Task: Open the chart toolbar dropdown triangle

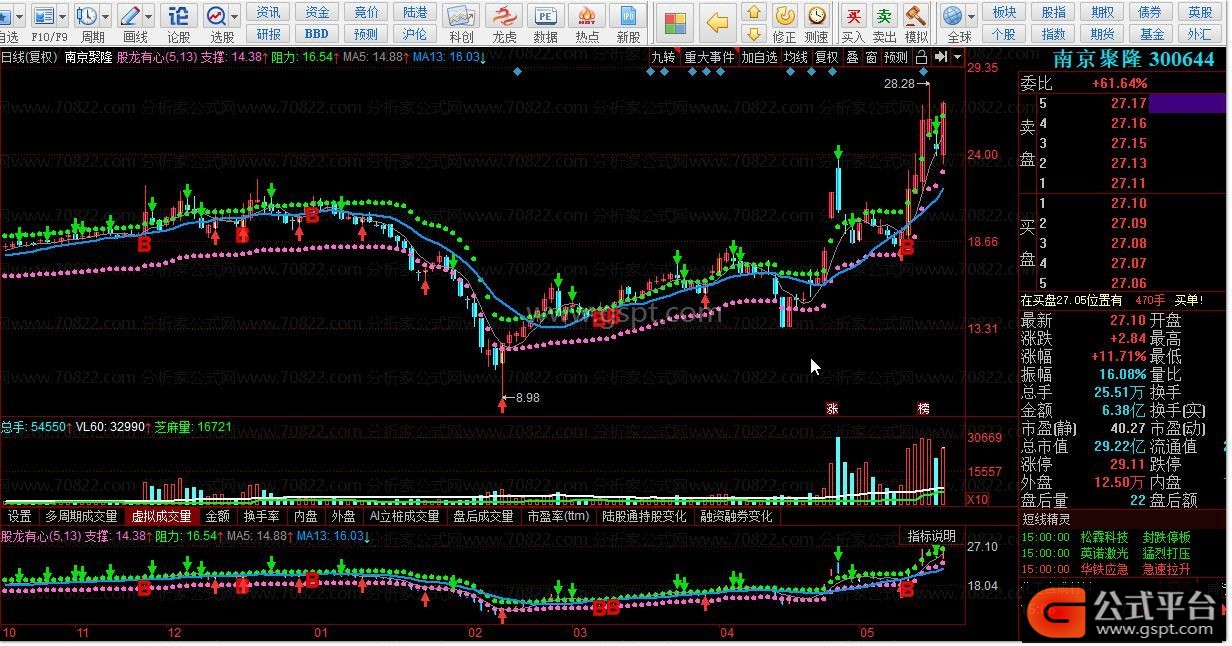Action: click(x=958, y=57)
